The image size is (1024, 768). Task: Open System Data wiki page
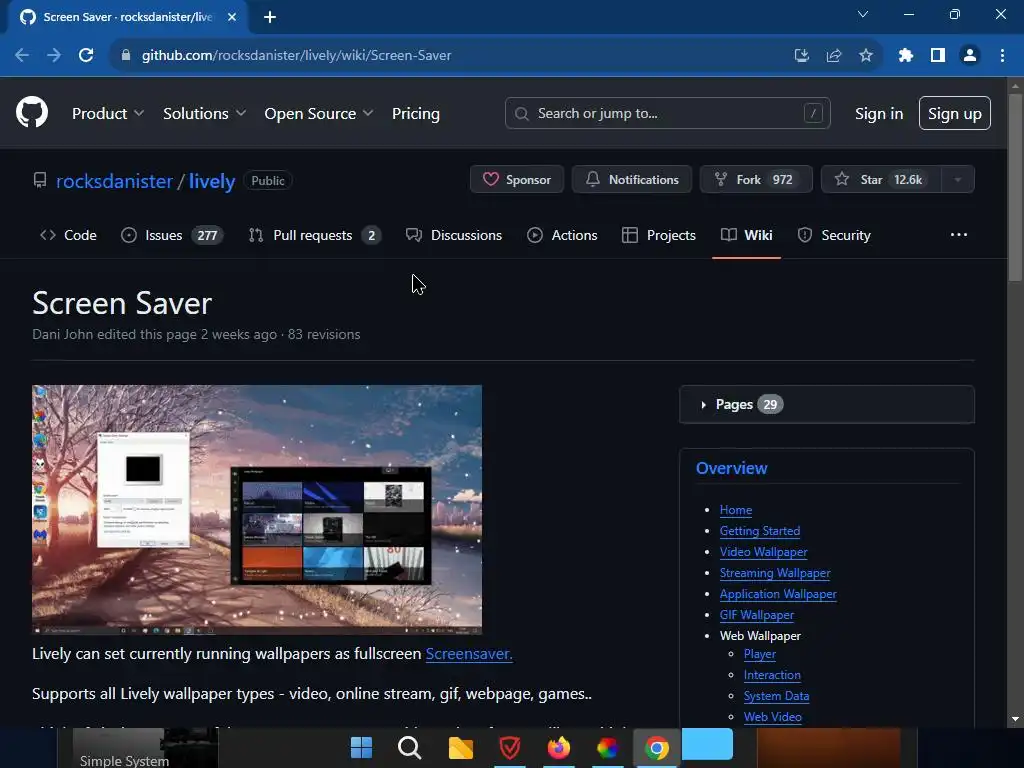click(x=776, y=696)
